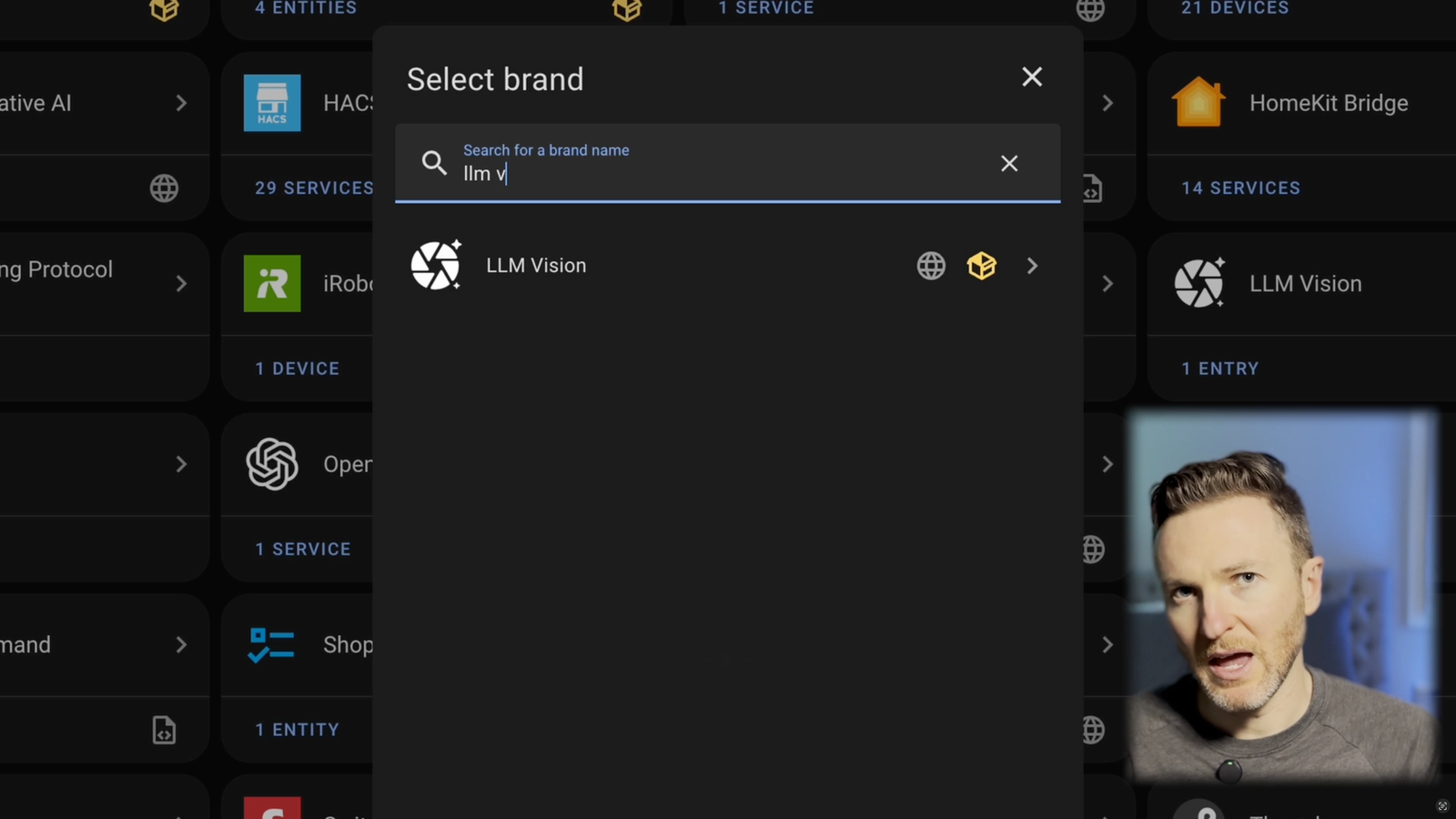
Task: Click the blue Shopping List icon
Action: tap(272, 644)
